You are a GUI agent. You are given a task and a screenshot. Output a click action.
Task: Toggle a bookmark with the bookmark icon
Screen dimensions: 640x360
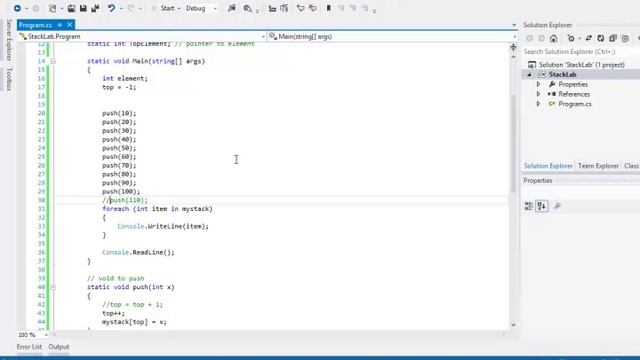coord(329,8)
